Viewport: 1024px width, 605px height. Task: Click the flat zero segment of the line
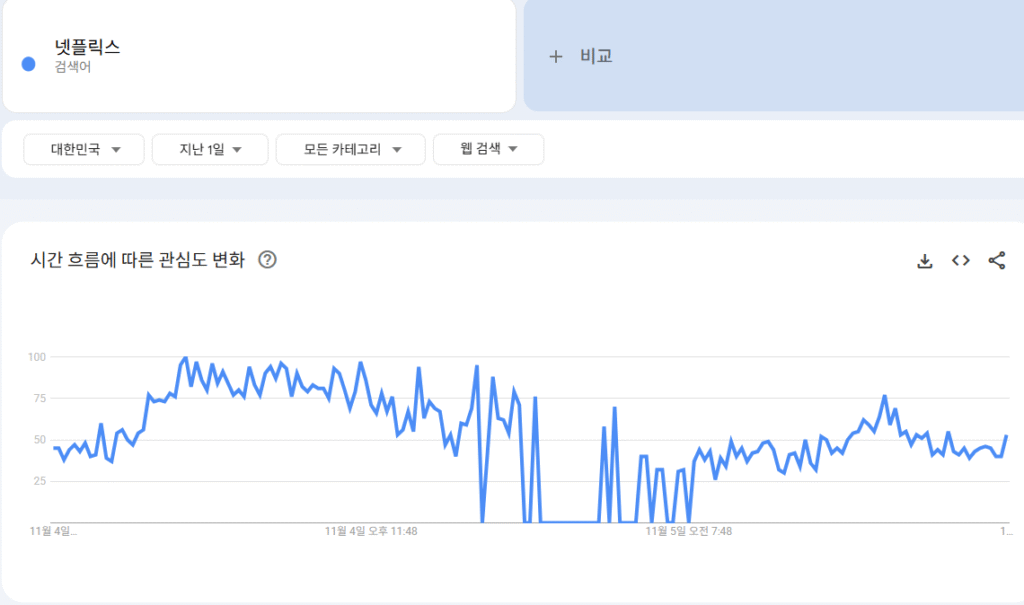tap(568, 521)
